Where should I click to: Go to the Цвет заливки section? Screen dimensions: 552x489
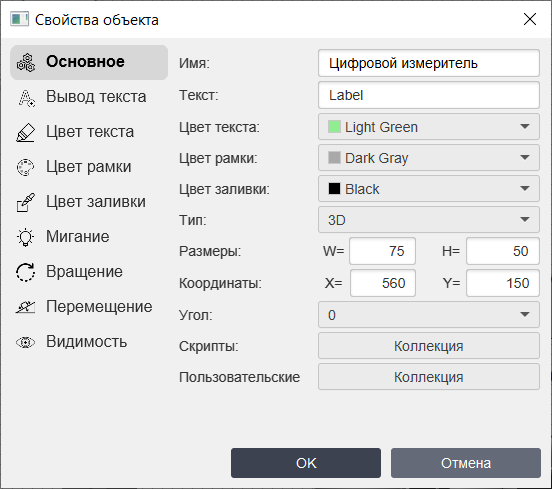(x=89, y=202)
